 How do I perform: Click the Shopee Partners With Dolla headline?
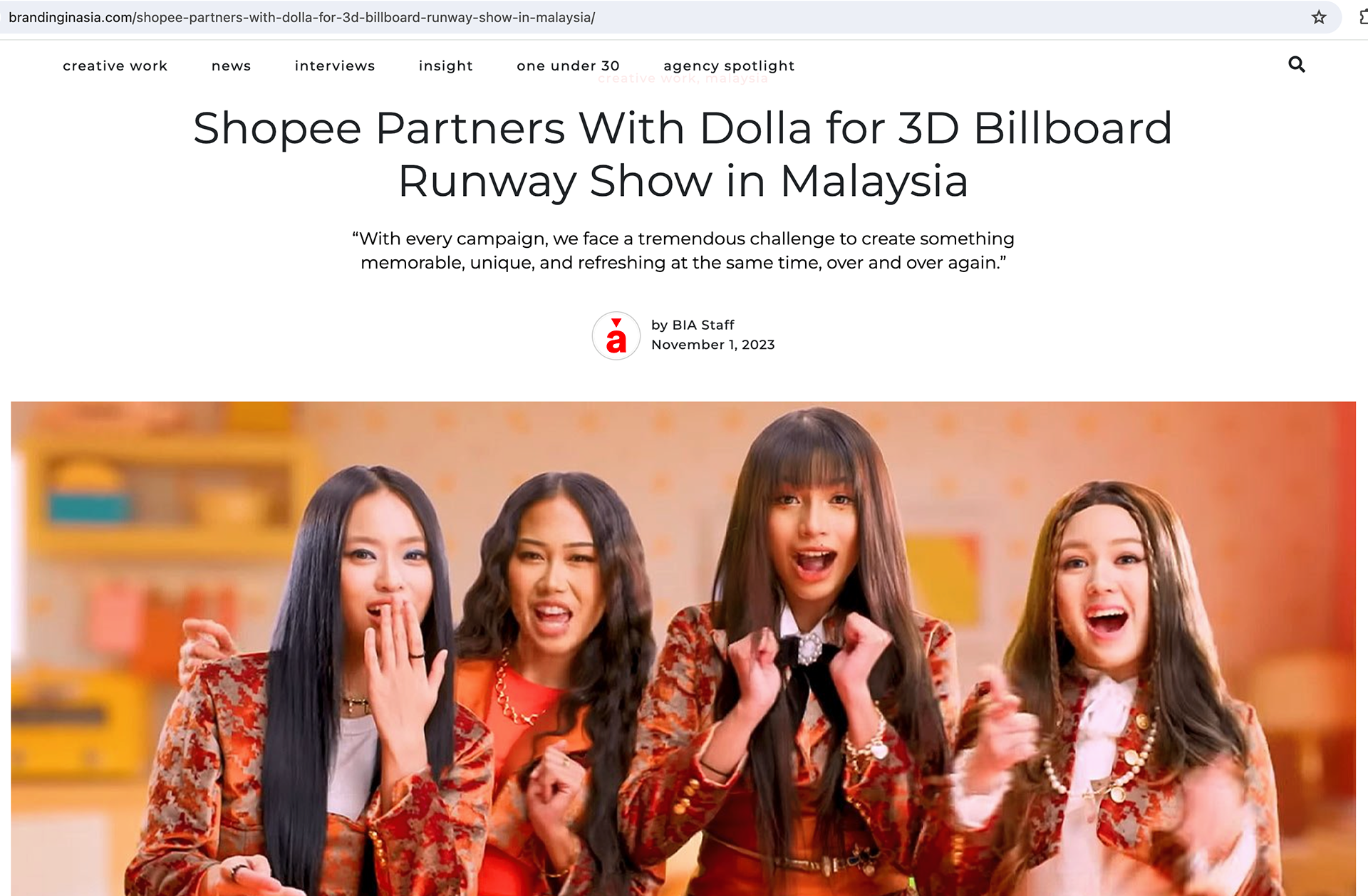pyautogui.click(x=683, y=155)
